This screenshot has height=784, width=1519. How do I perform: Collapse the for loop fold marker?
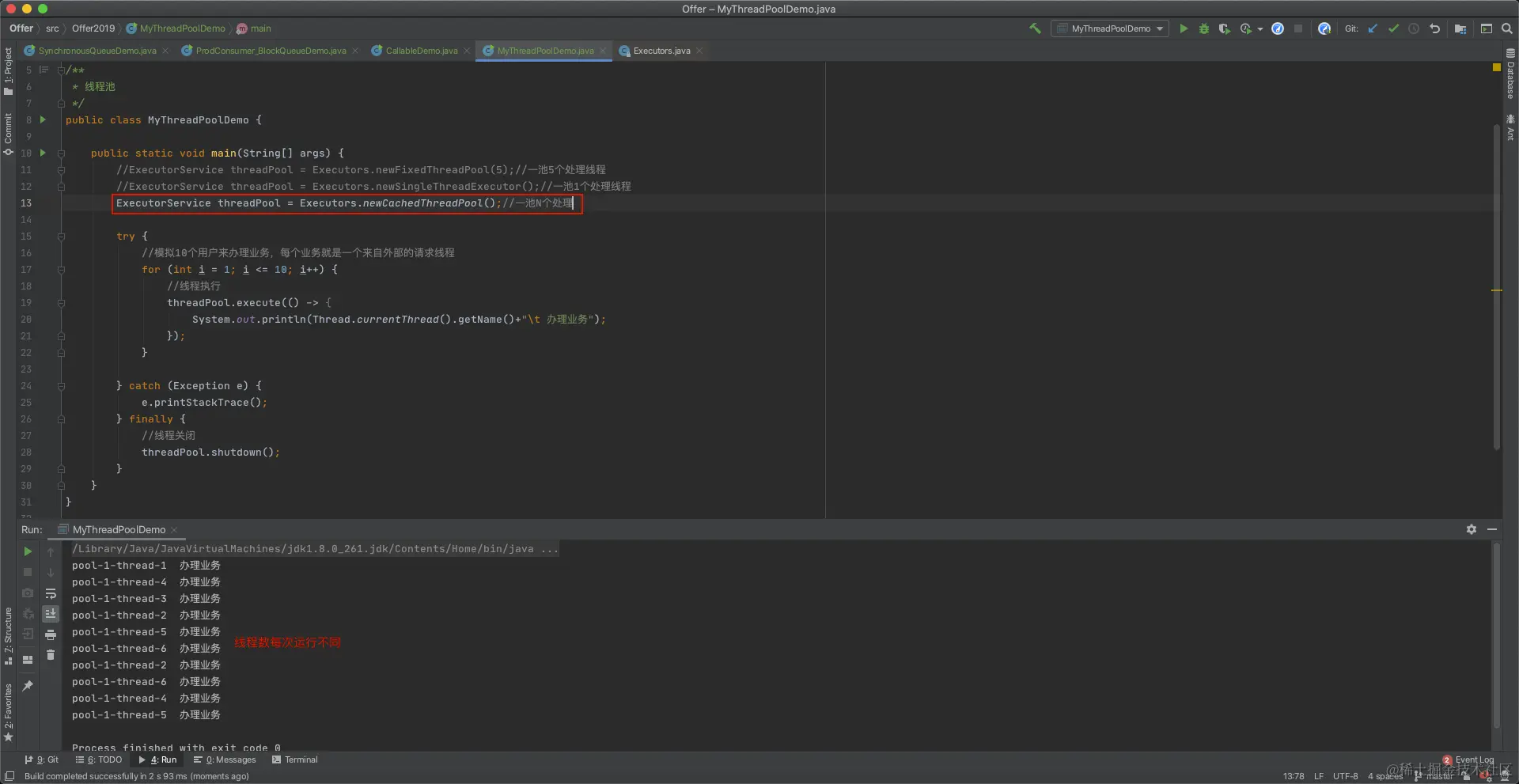click(61, 270)
